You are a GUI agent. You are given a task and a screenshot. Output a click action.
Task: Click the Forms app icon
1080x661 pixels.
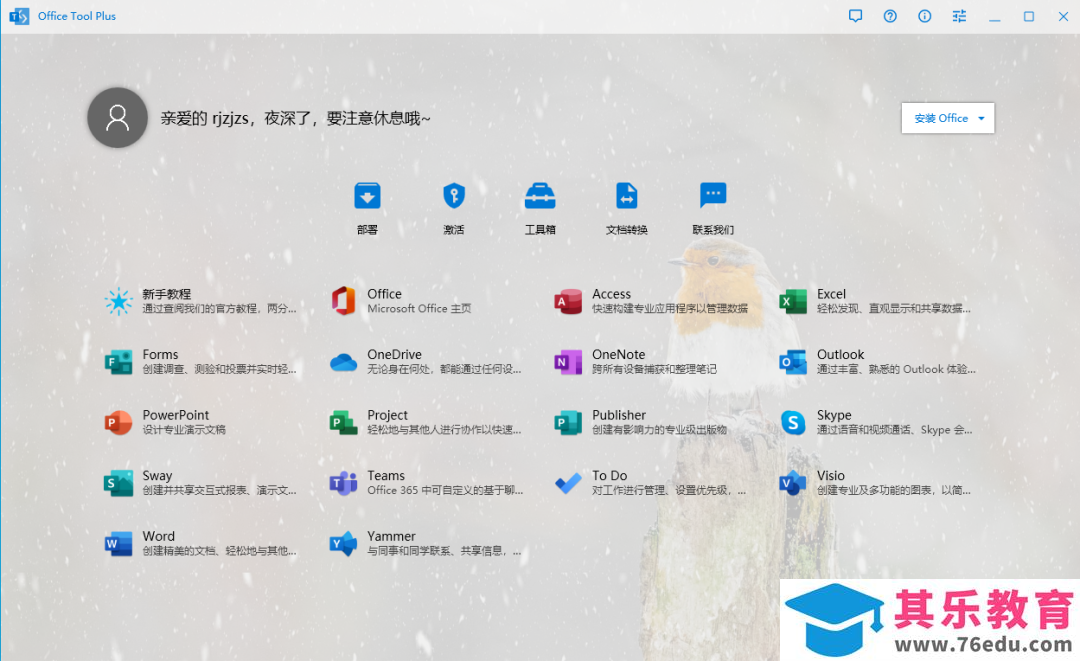click(x=118, y=361)
